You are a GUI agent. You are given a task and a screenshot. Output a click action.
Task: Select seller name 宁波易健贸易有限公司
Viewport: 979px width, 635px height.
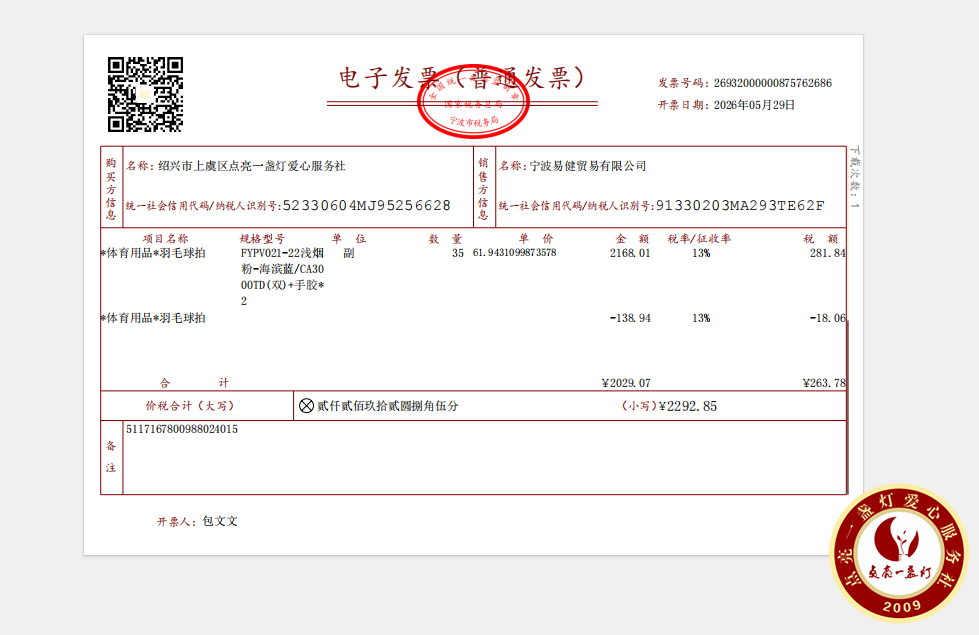coord(588,166)
